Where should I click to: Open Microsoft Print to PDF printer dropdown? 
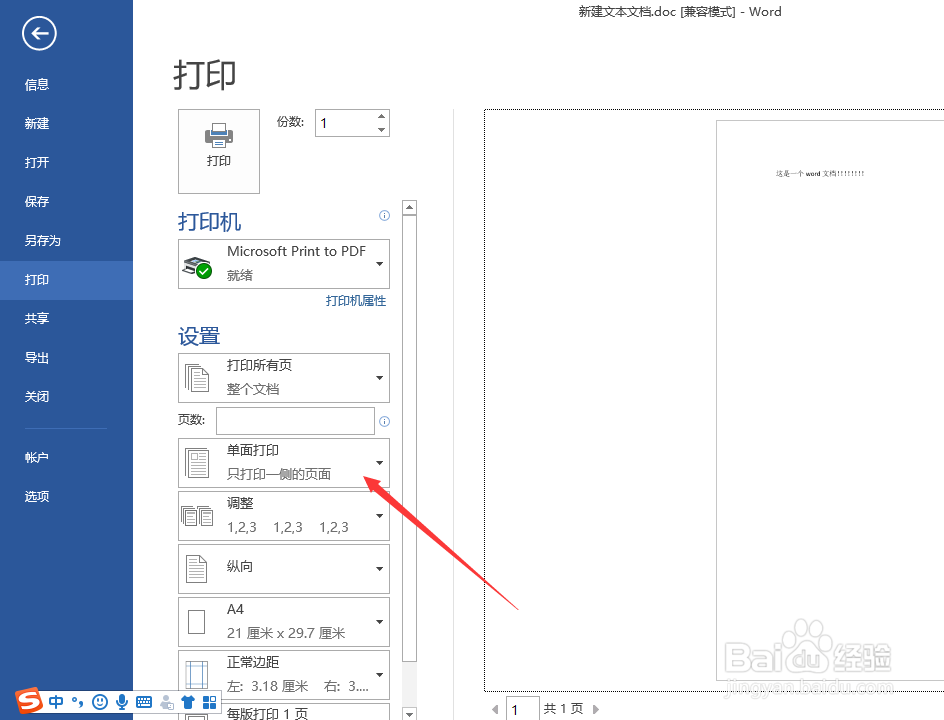coord(379,264)
